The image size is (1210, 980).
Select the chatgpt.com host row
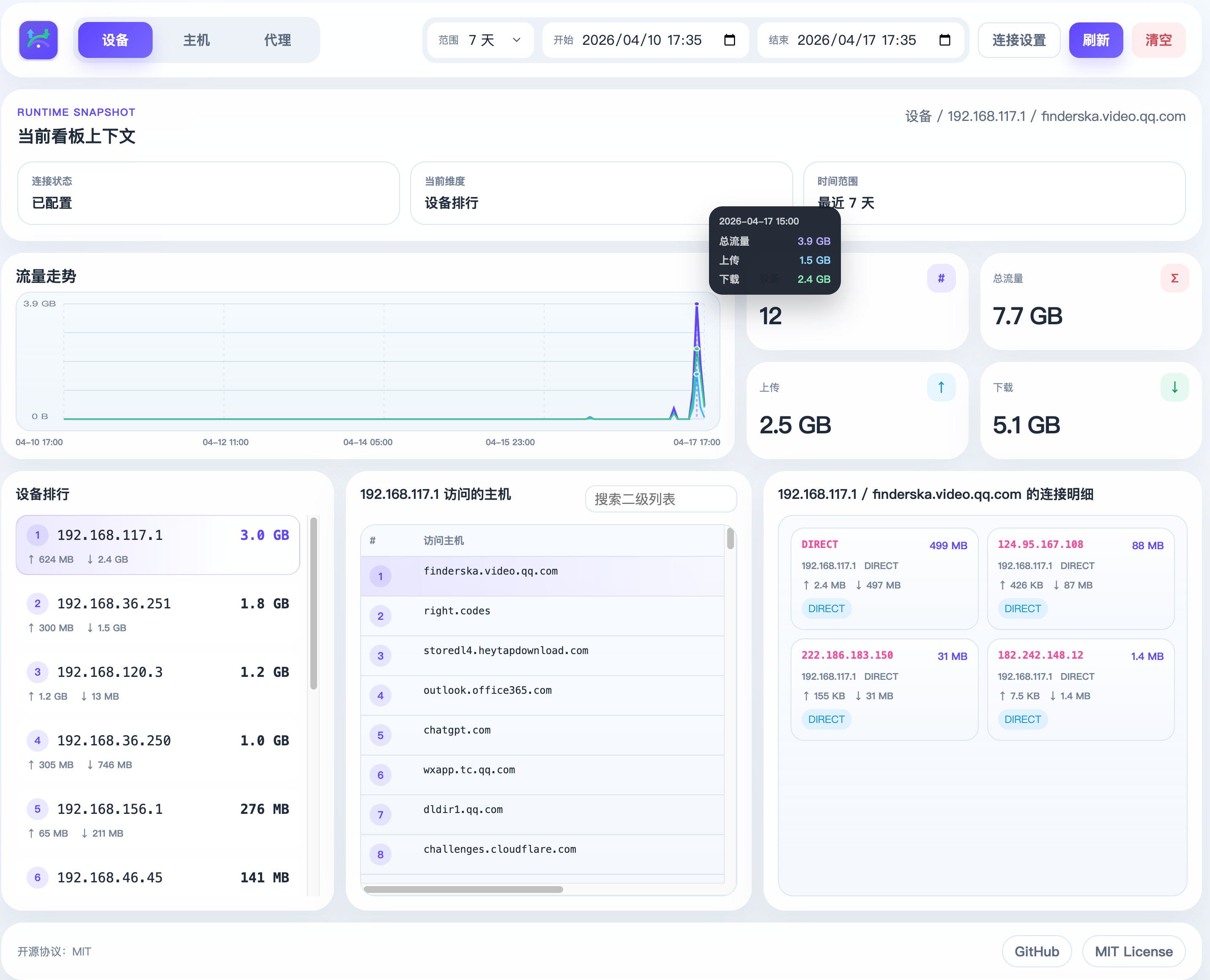click(x=542, y=735)
